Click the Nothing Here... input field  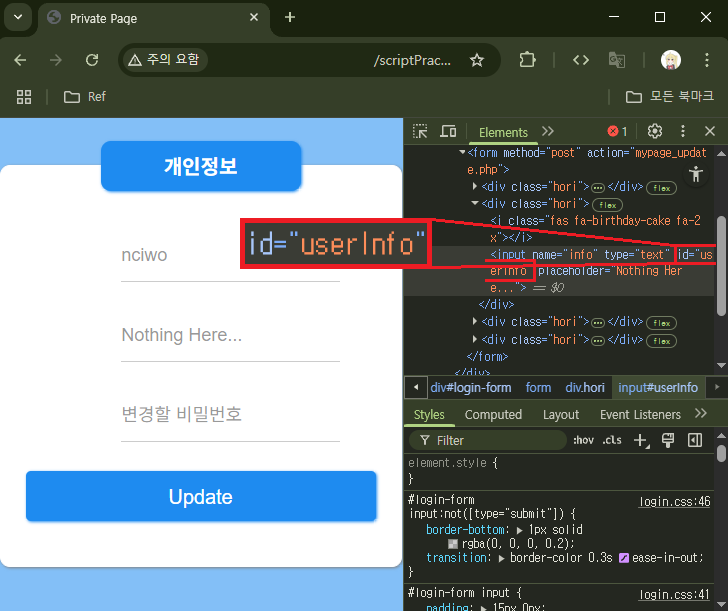click(x=230, y=335)
